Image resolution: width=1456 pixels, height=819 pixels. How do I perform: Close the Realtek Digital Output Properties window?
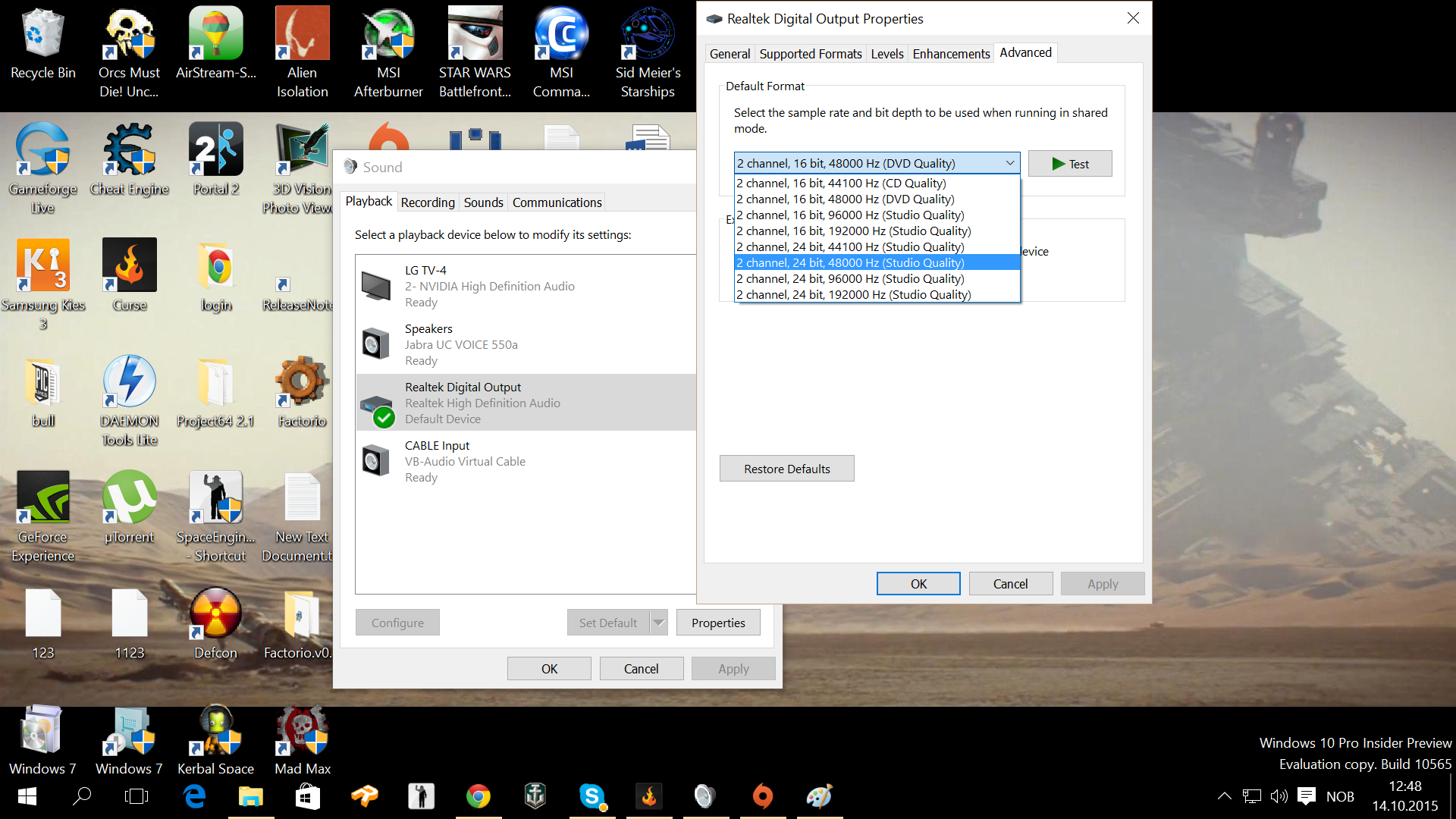coord(1133,18)
